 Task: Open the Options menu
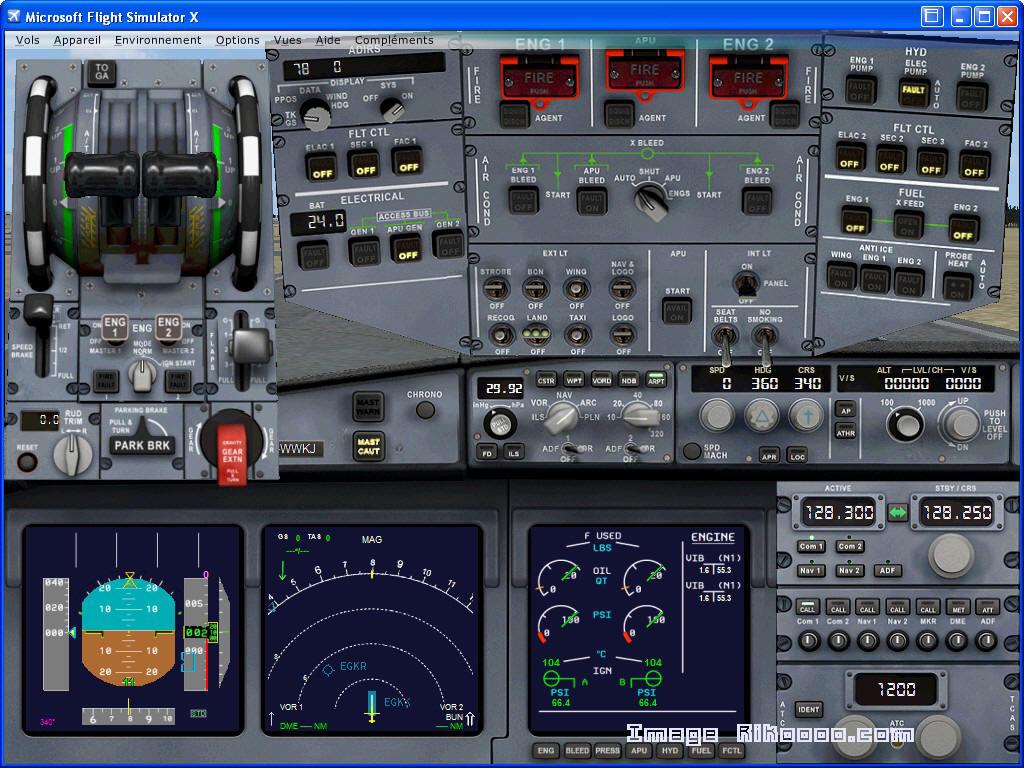pyautogui.click(x=237, y=40)
